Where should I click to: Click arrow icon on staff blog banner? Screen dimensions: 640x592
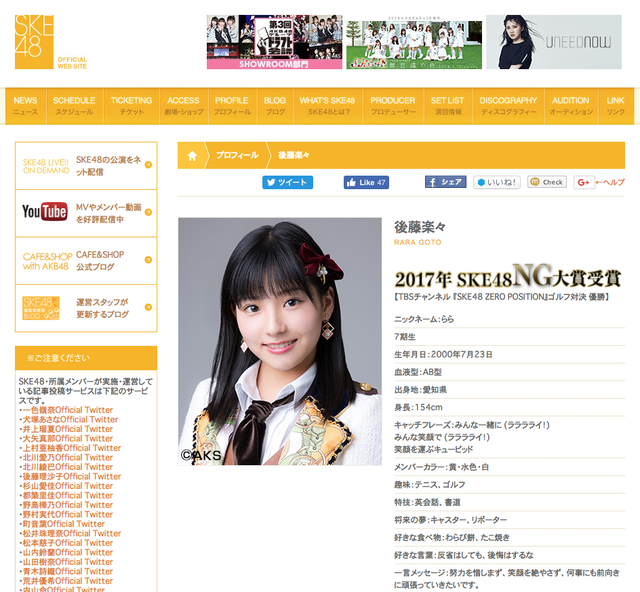148,307
